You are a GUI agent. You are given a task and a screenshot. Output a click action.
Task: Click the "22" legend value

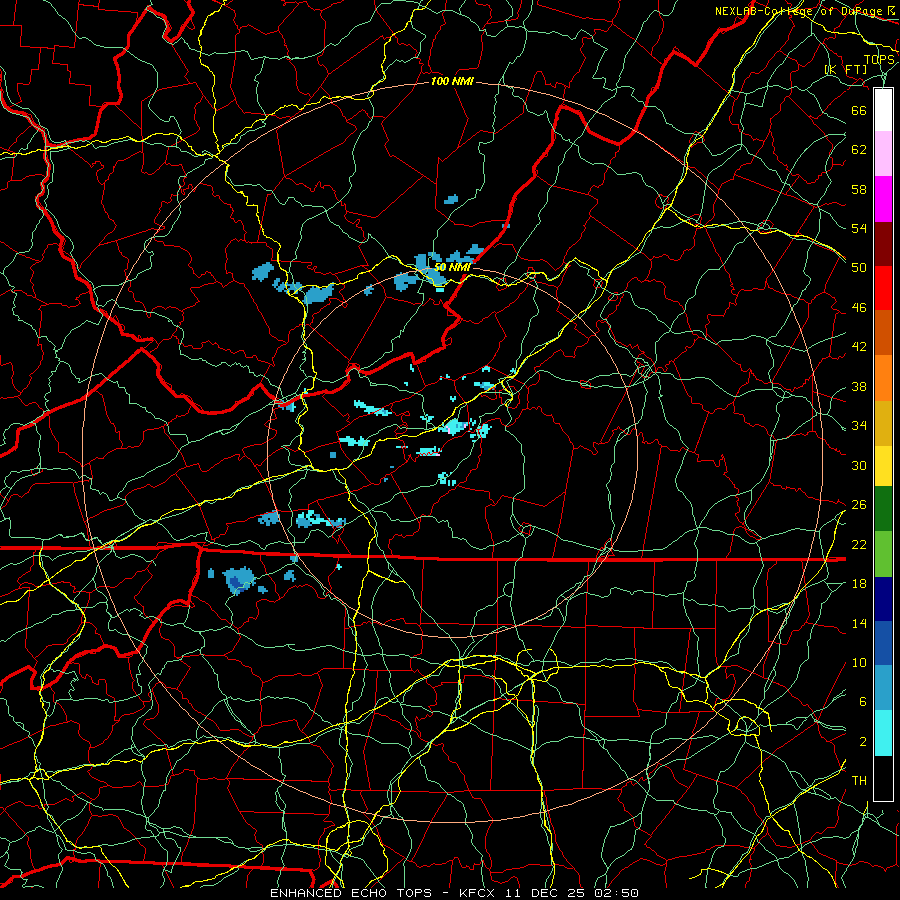[x=859, y=544]
